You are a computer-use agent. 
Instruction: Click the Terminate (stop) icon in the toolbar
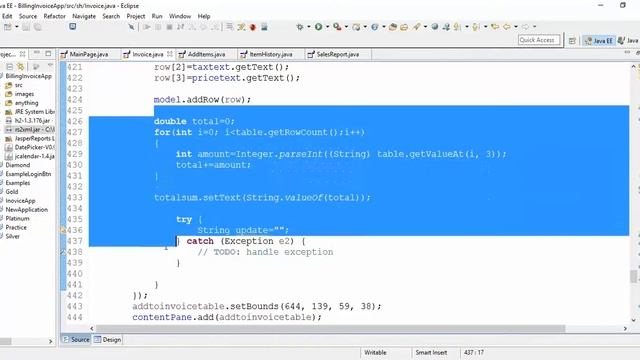(x=169, y=27)
